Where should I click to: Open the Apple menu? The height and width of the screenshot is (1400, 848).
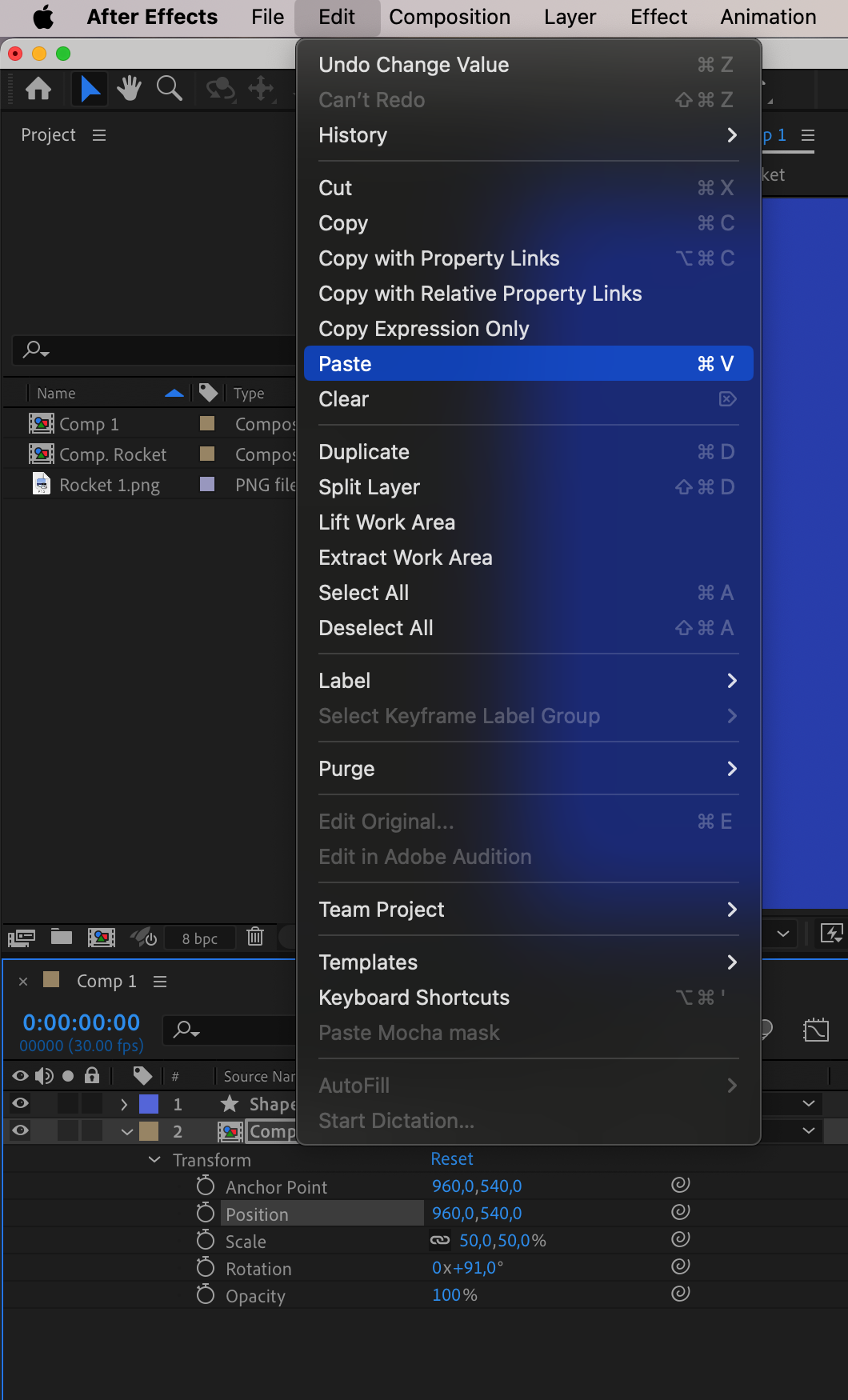pyautogui.click(x=43, y=17)
